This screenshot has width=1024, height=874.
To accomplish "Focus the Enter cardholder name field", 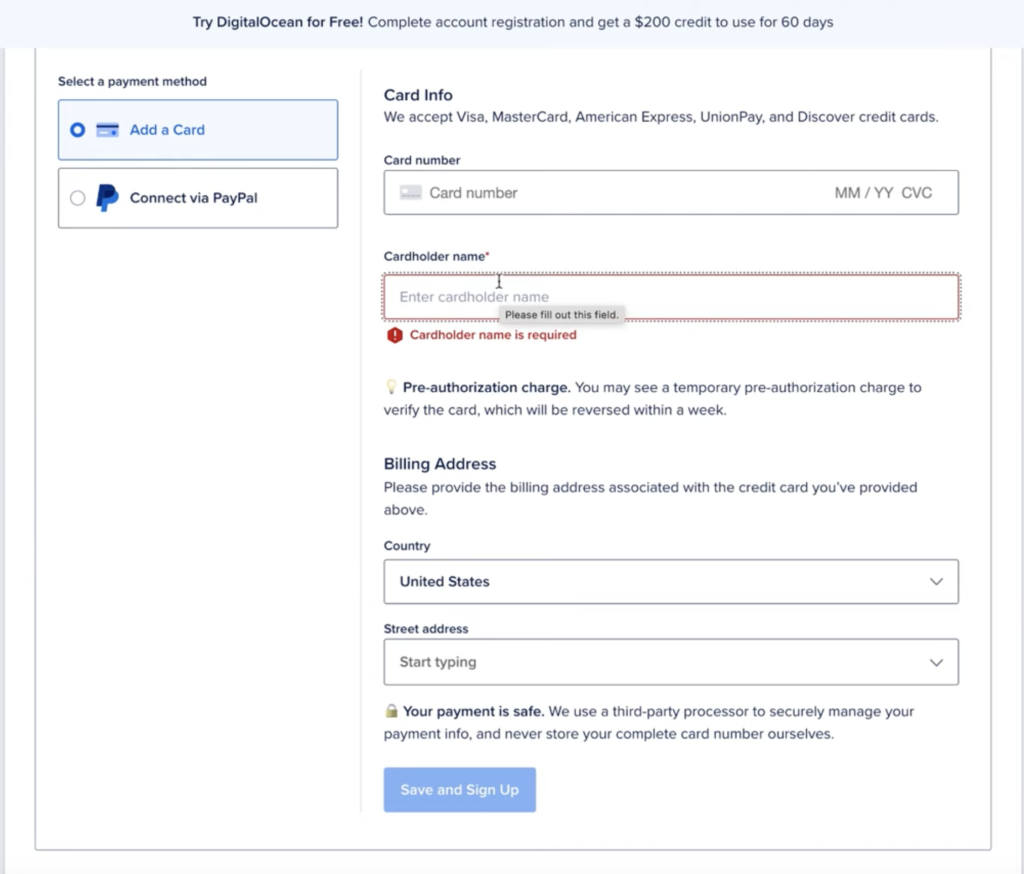I will (671, 297).
